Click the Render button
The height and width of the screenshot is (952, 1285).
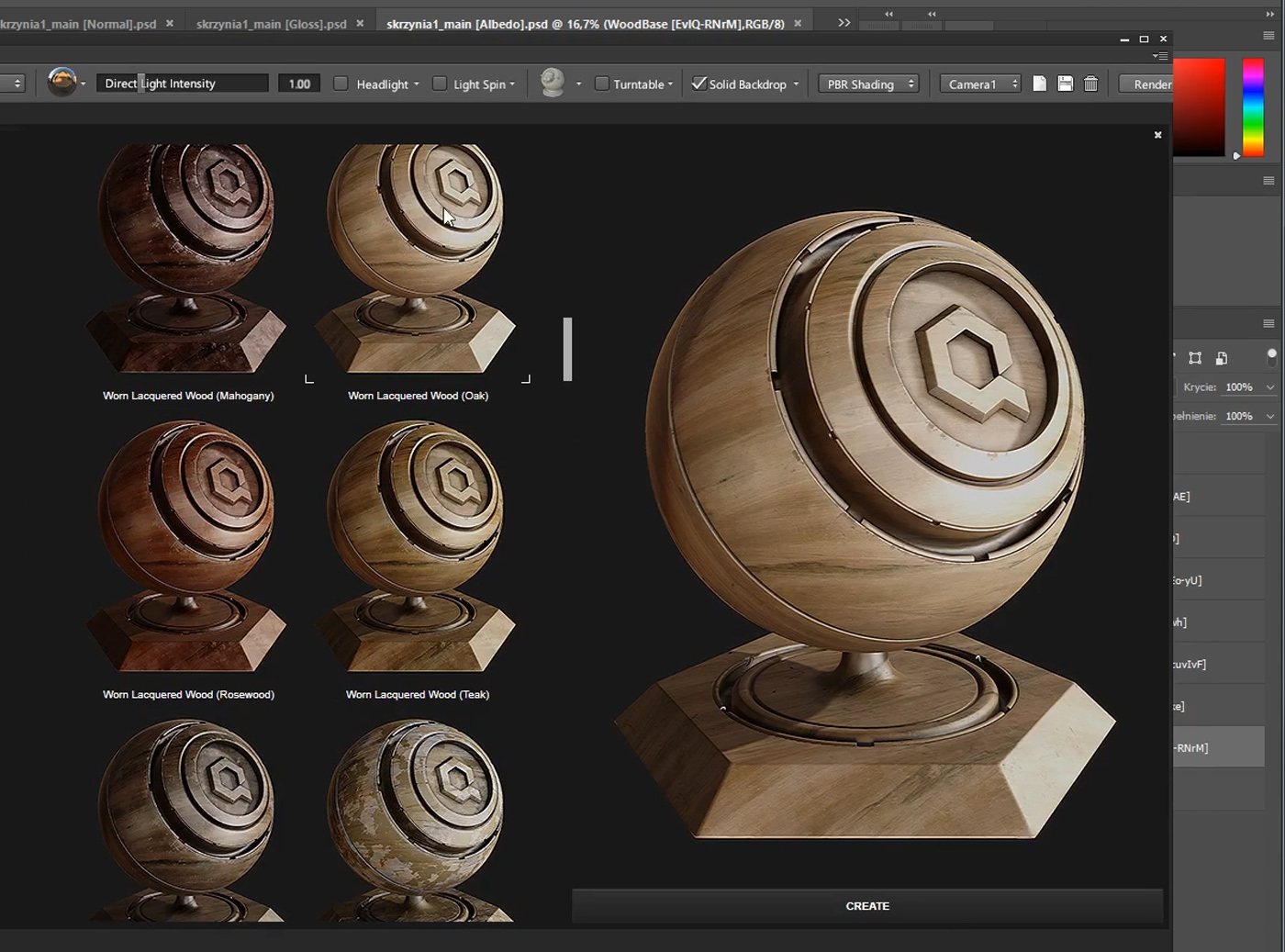click(x=1150, y=84)
